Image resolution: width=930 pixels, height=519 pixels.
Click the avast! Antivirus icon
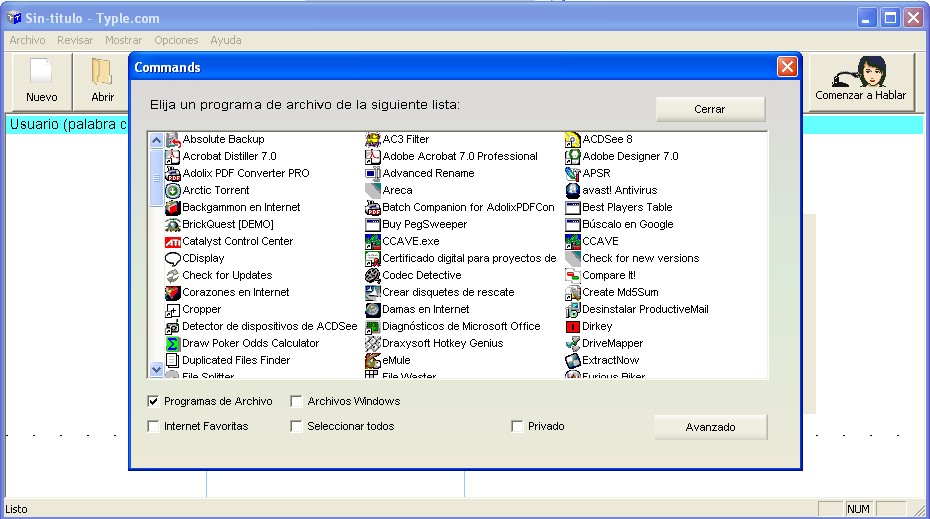click(572, 191)
